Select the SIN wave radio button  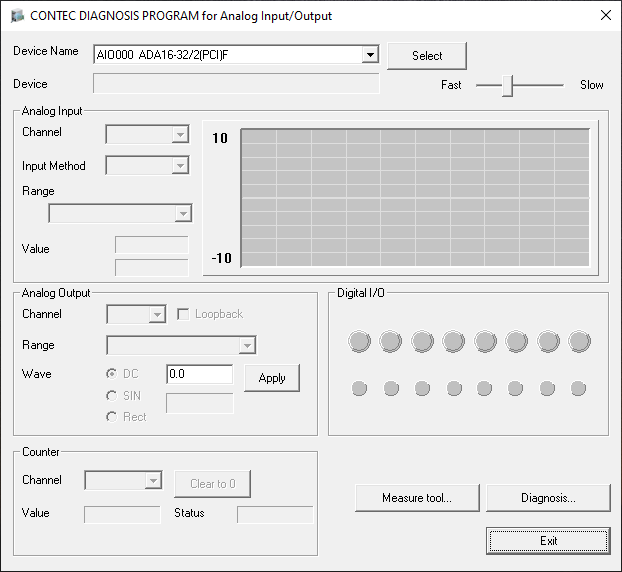pyautogui.click(x=112, y=395)
